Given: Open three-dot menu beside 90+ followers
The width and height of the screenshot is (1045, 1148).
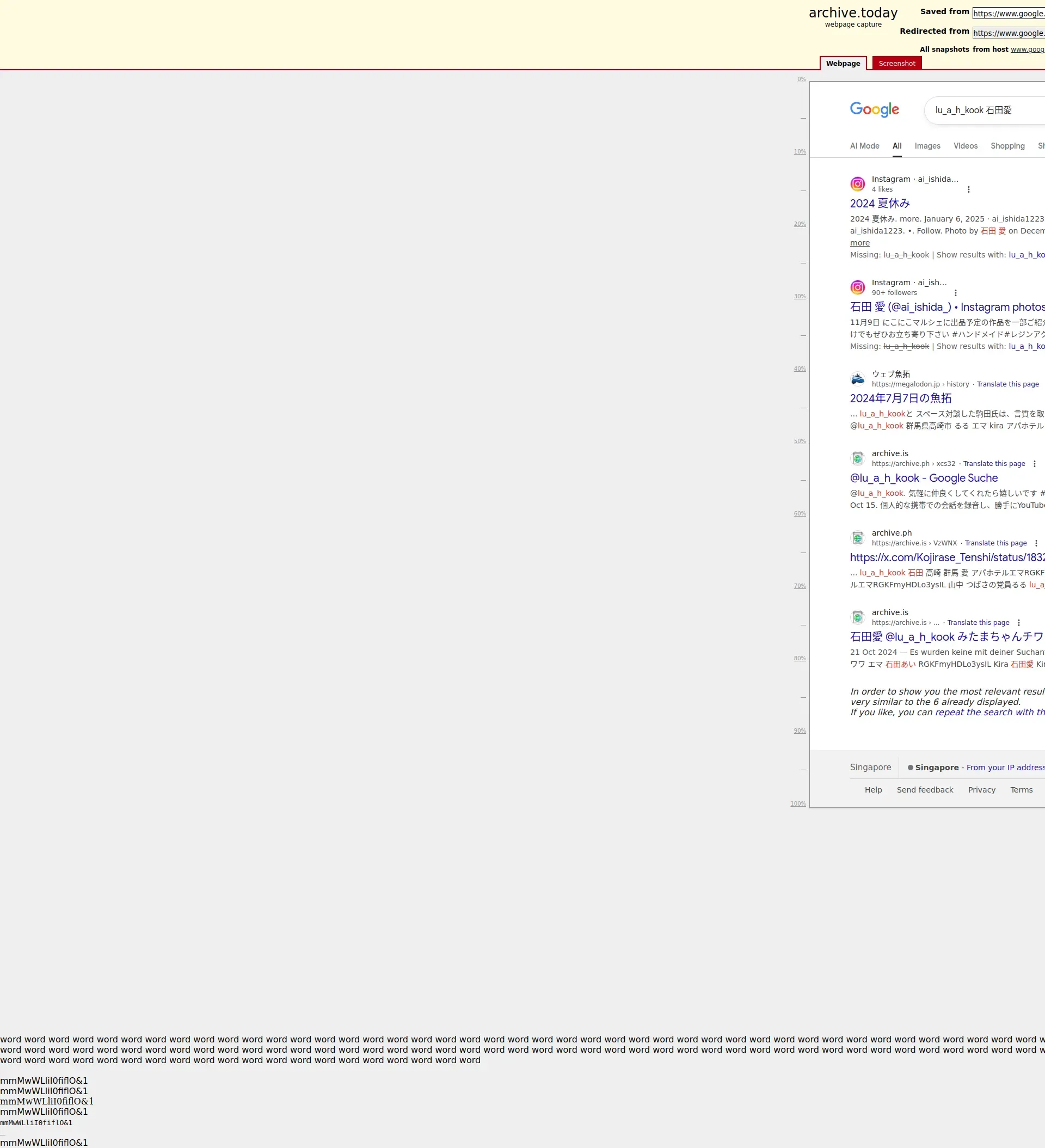Looking at the screenshot, I should 956,293.
